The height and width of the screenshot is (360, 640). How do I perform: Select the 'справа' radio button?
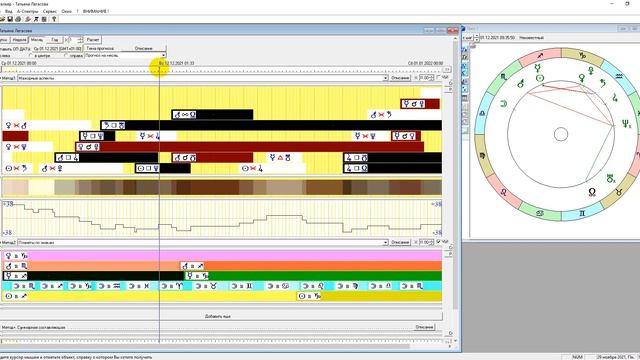[66, 56]
